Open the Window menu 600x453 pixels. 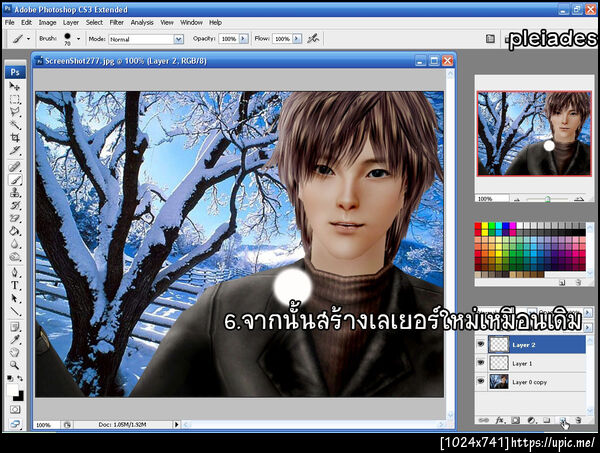point(191,23)
